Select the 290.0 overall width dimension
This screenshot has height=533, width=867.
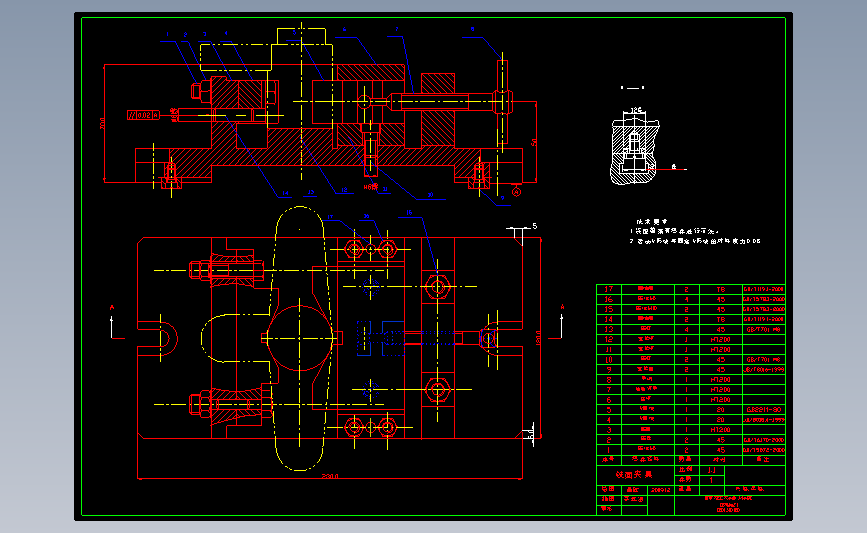click(330, 475)
